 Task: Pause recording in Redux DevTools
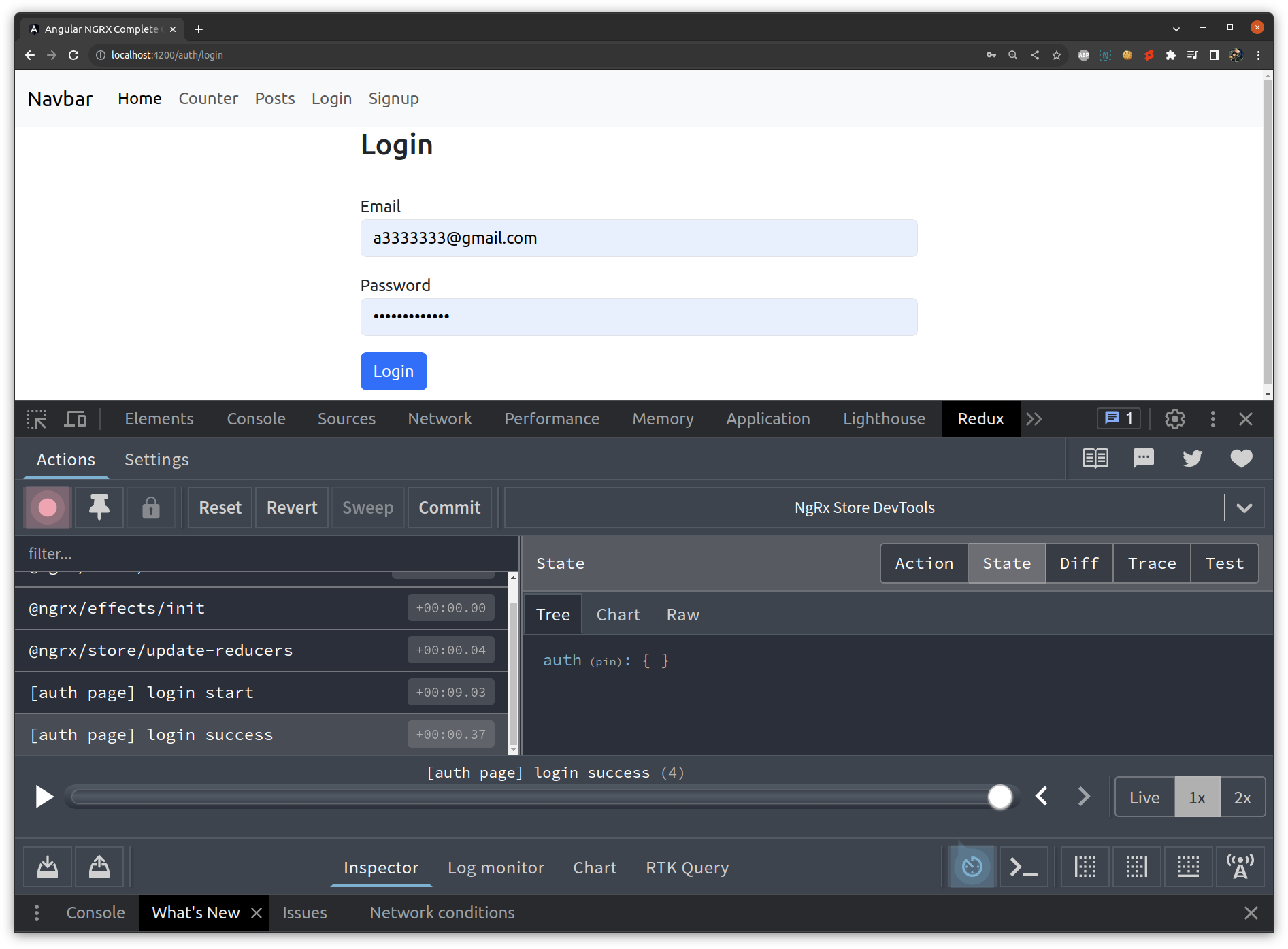point(47,507)
